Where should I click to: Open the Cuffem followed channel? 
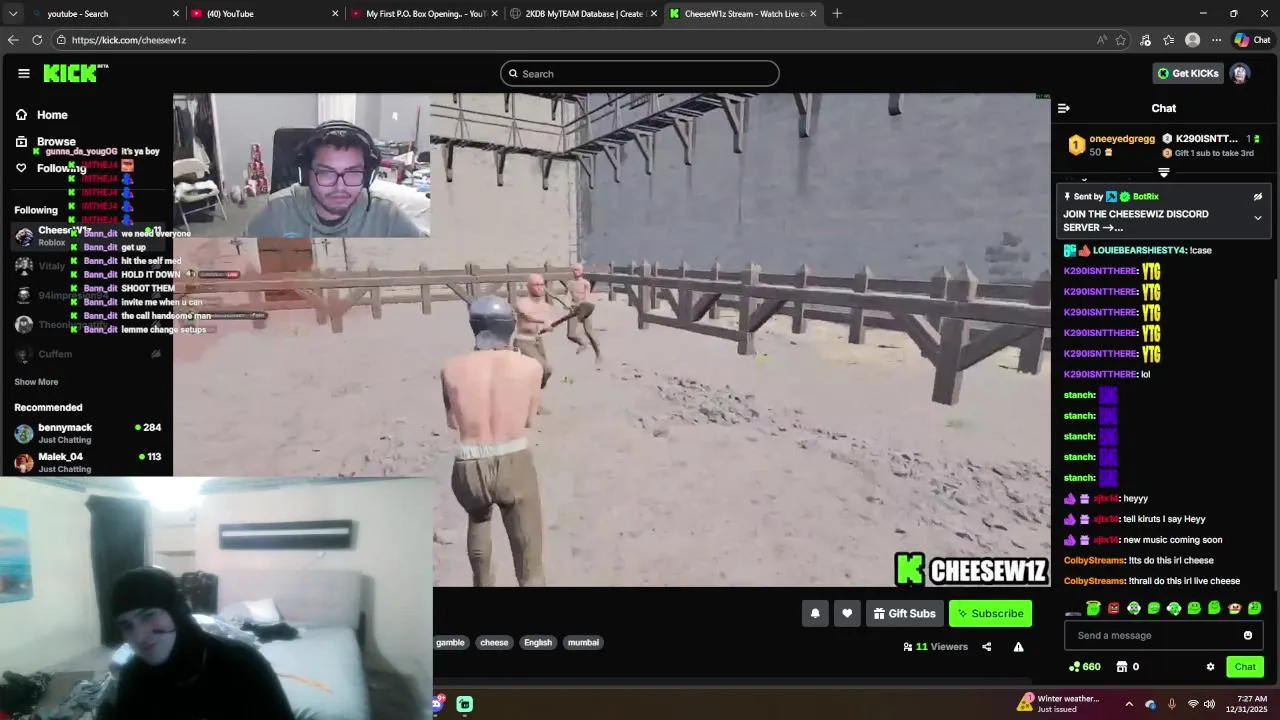tap(87, 354)
